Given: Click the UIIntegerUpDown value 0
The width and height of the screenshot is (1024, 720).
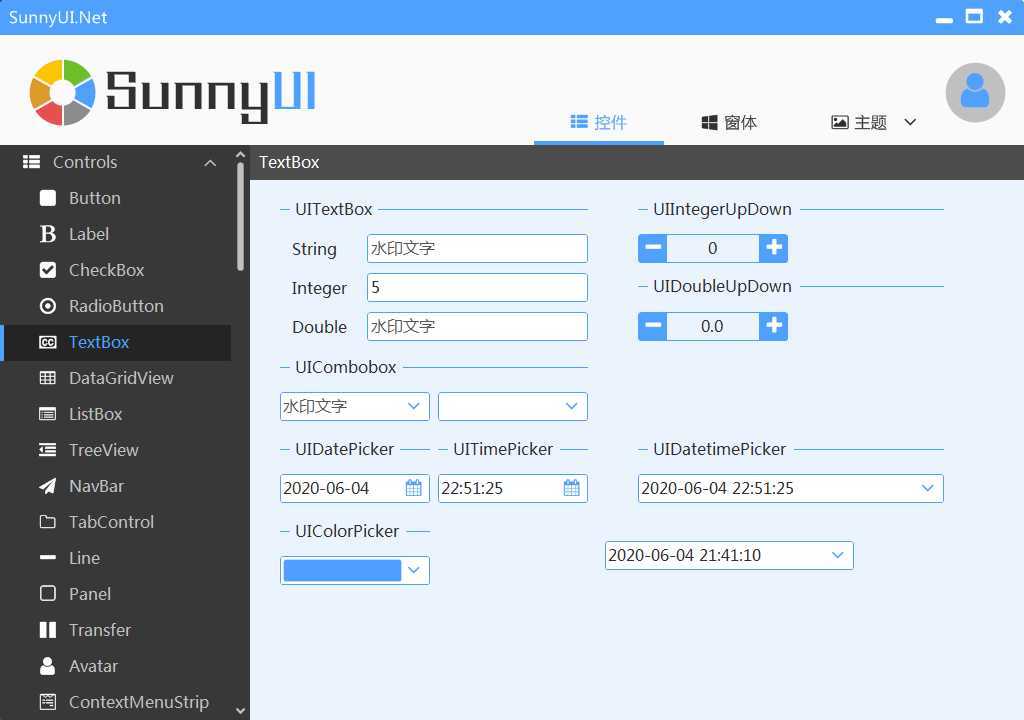Looking at the screenshot, I should (713, 248).
